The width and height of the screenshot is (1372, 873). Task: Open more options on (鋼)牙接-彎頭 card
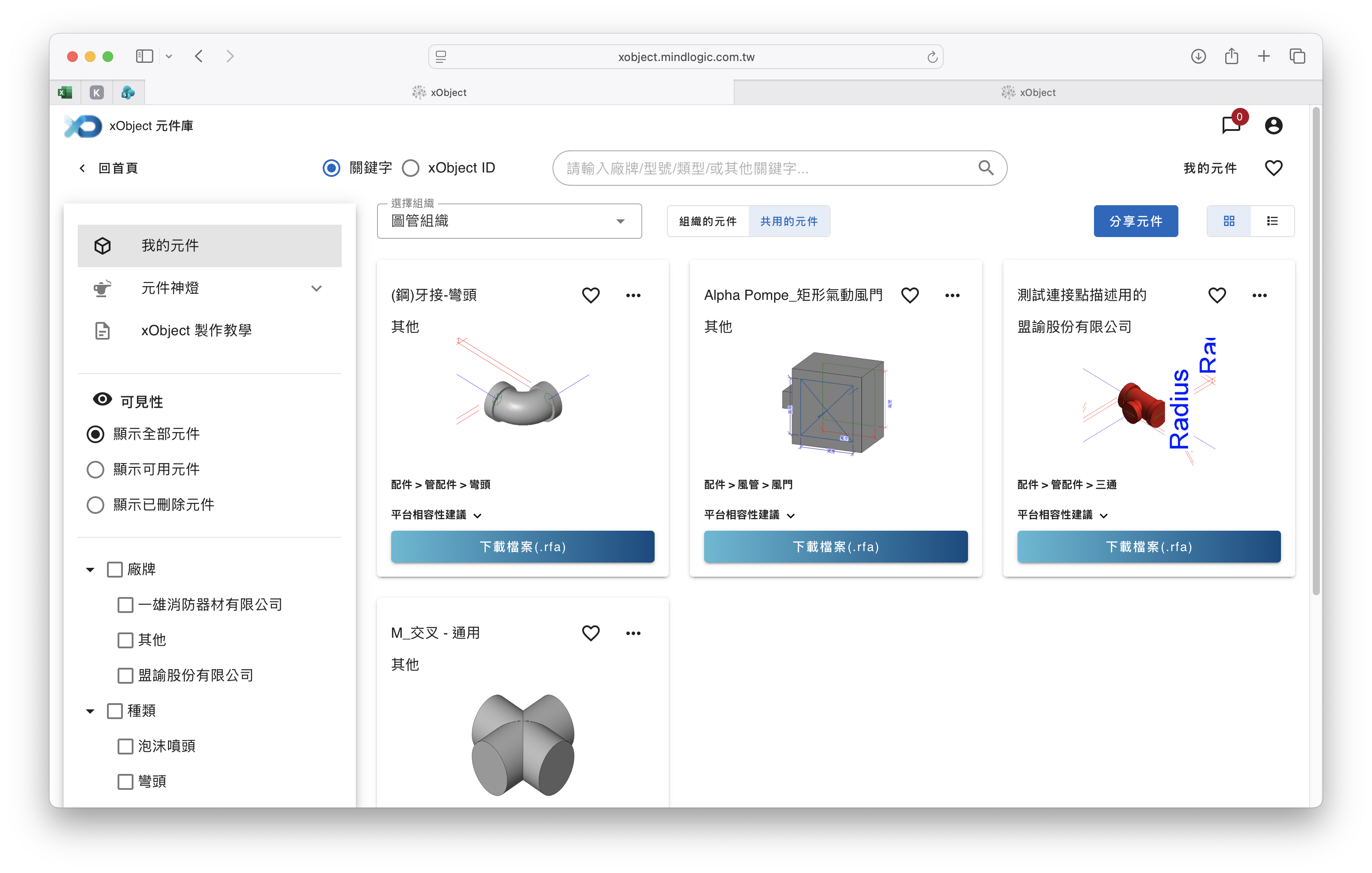[x=633, y=295]
